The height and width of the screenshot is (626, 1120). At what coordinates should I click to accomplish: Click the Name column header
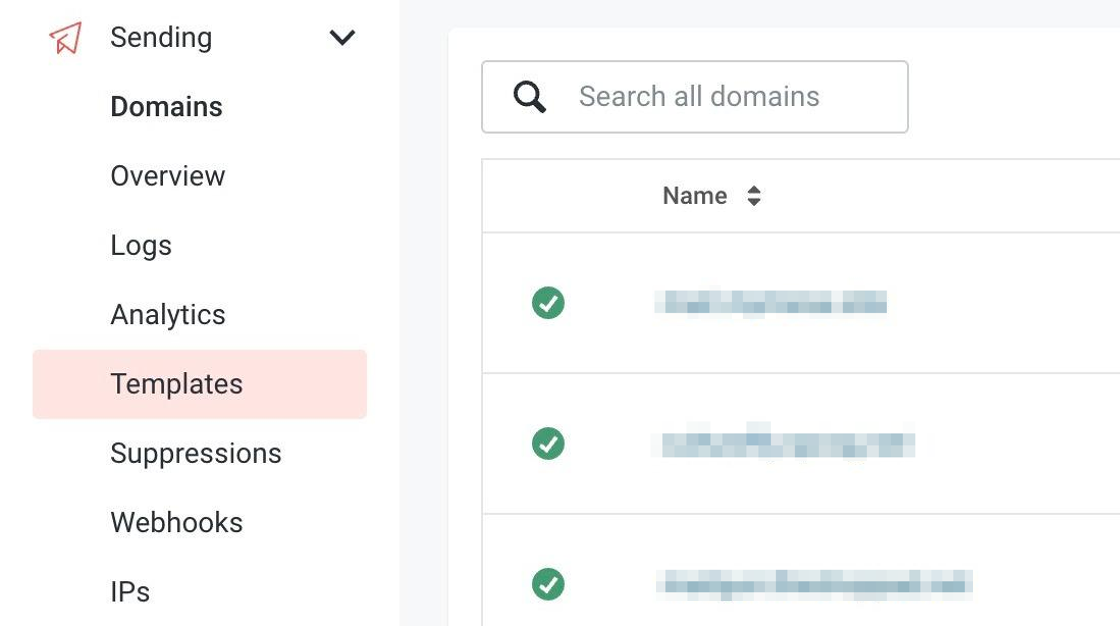[694, 196]
